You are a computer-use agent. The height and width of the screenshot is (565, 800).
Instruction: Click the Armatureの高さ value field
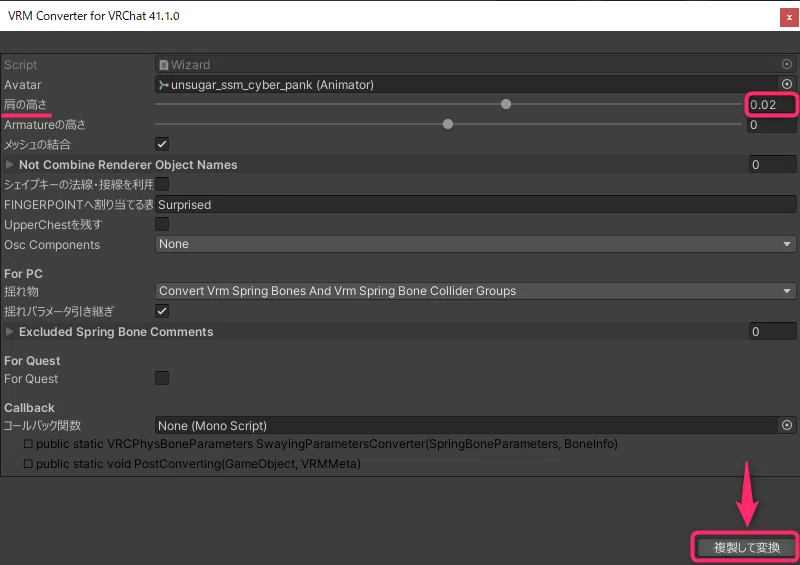(x=772, y=125)
